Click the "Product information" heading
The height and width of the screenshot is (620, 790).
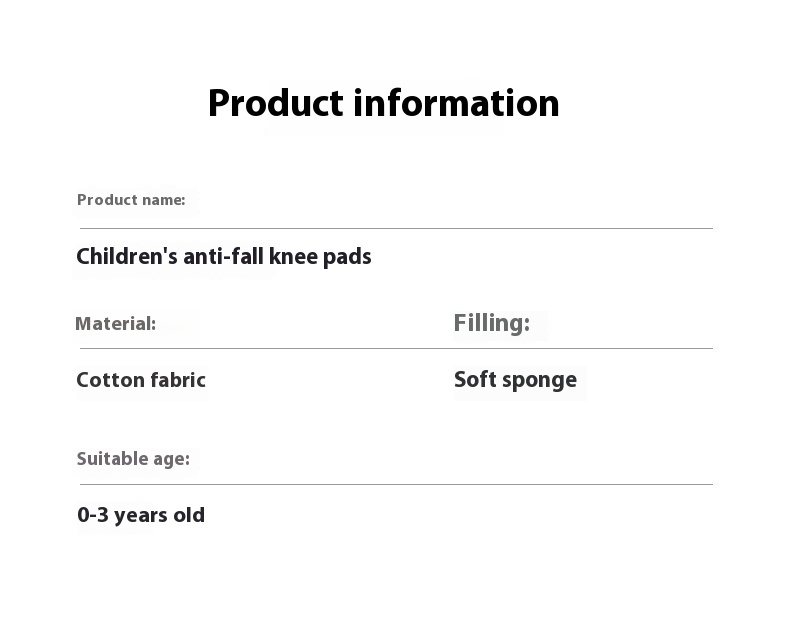tap(383, 104)
